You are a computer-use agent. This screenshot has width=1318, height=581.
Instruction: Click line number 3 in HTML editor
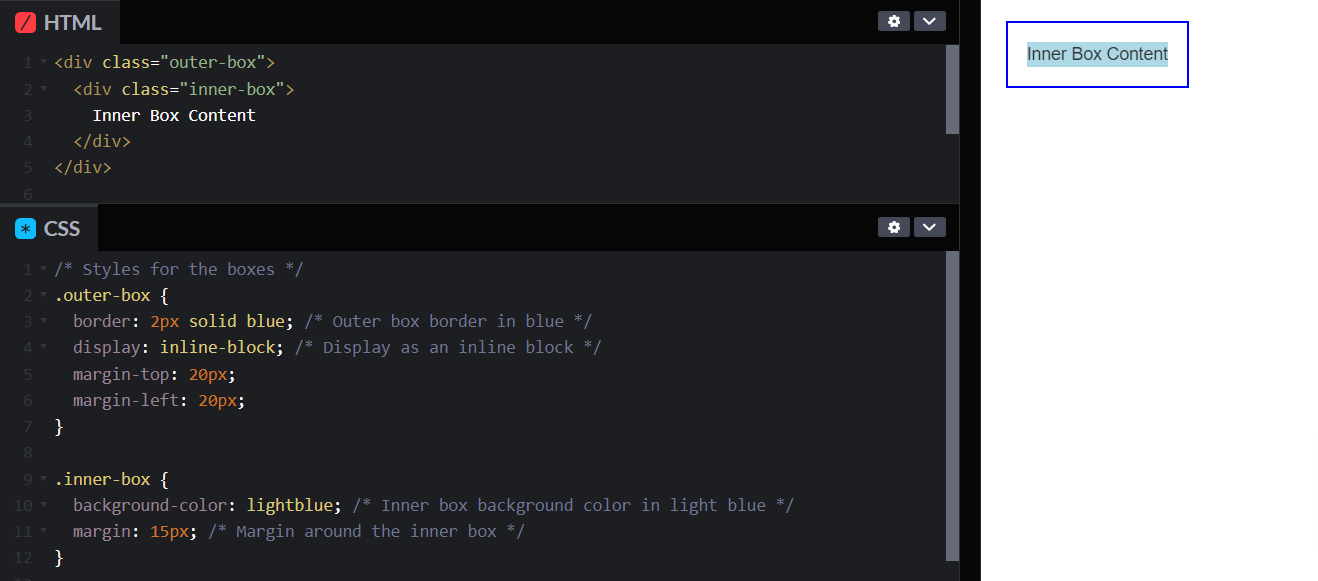27,115
